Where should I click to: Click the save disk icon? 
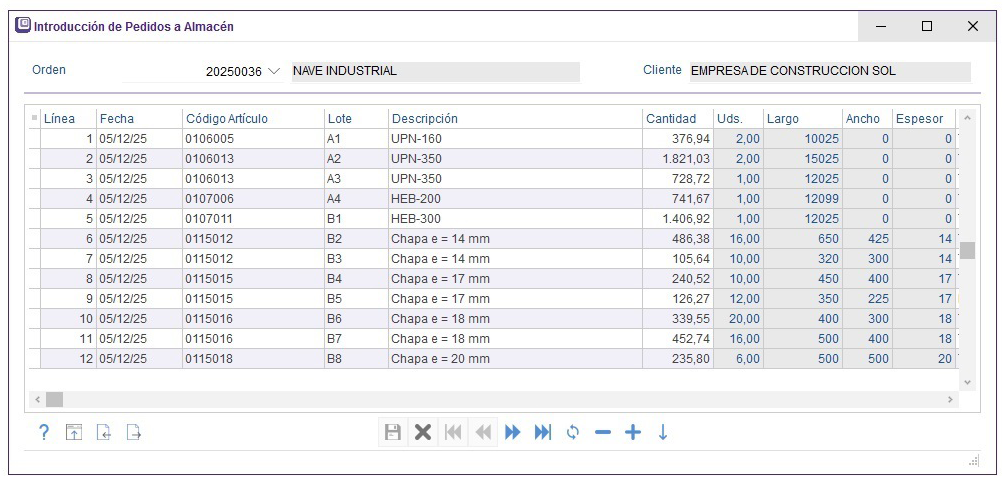(394, 433)
